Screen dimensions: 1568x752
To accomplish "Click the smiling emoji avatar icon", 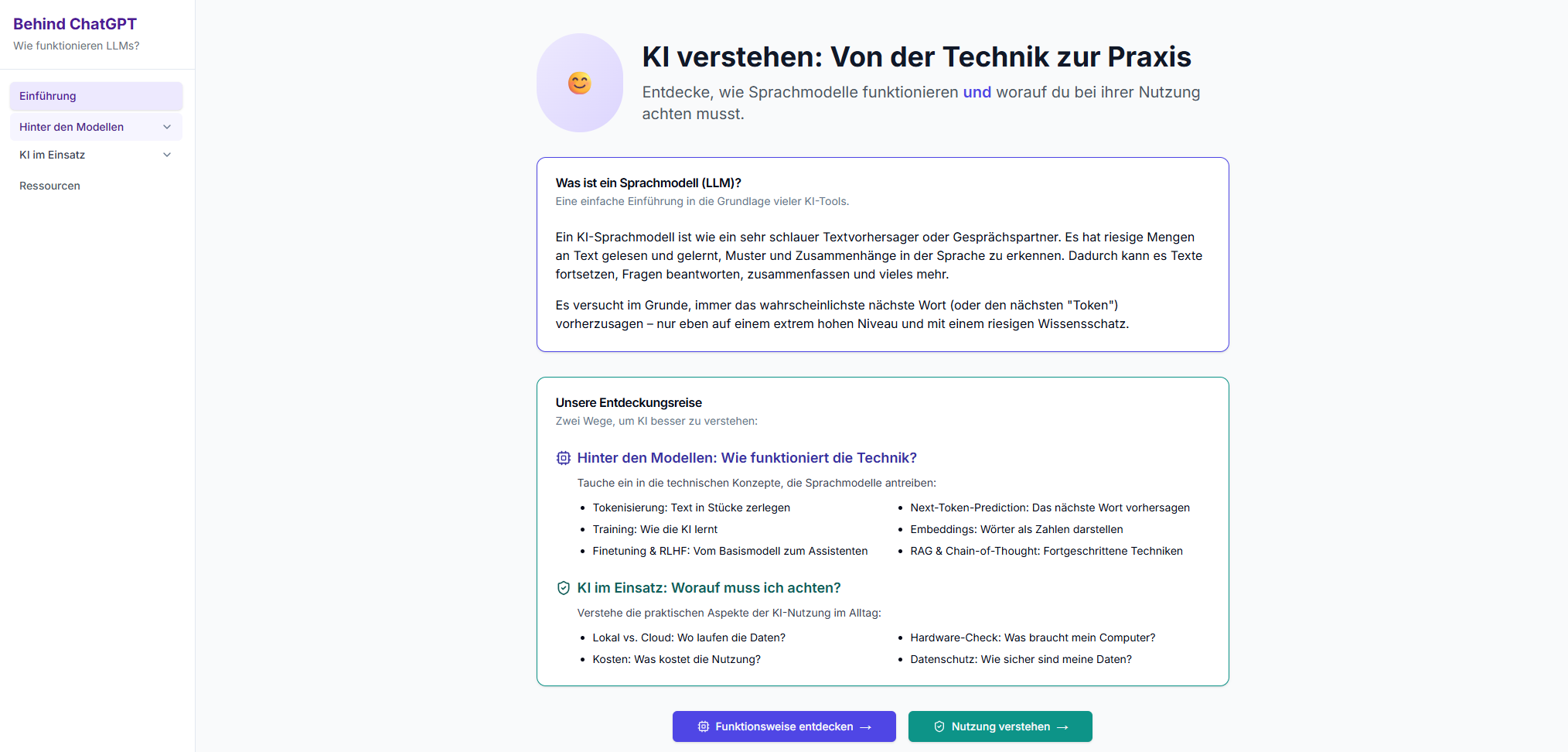I will tap(579, 83).
